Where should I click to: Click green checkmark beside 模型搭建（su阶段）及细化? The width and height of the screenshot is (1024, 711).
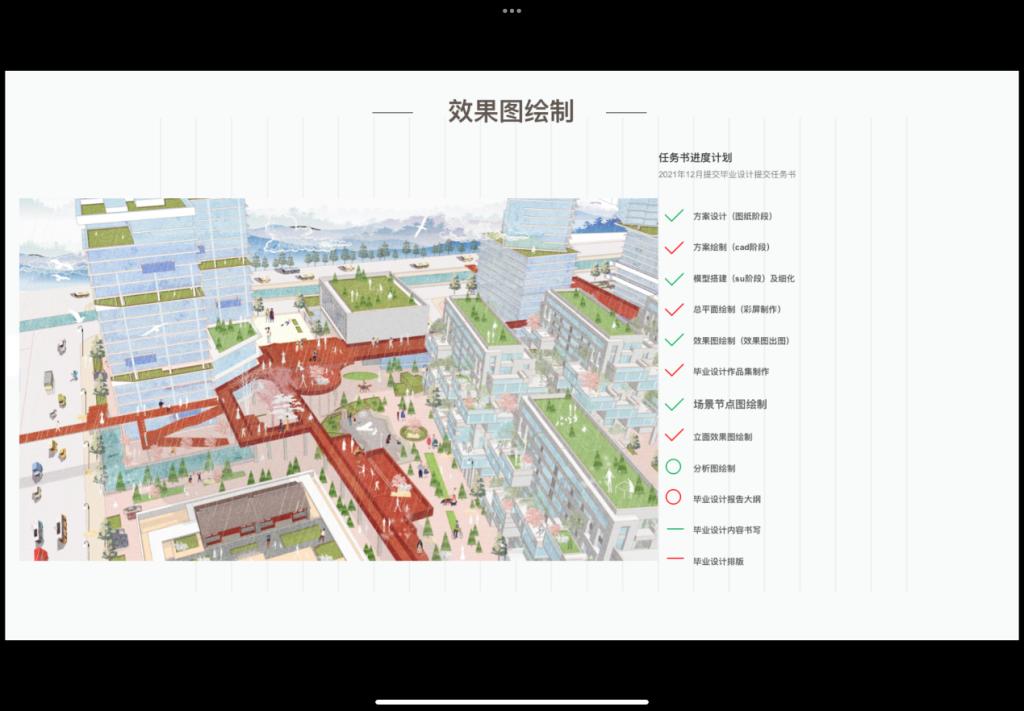pyautogui.click(x=674, y=278)
